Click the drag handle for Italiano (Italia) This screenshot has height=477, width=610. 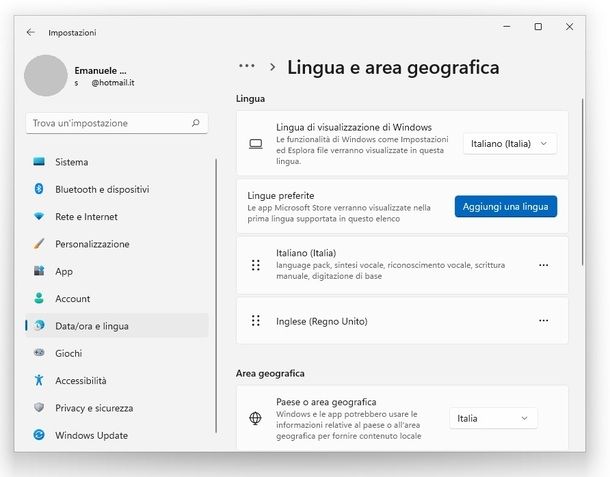pyautogui.click(x=256, y=265)
